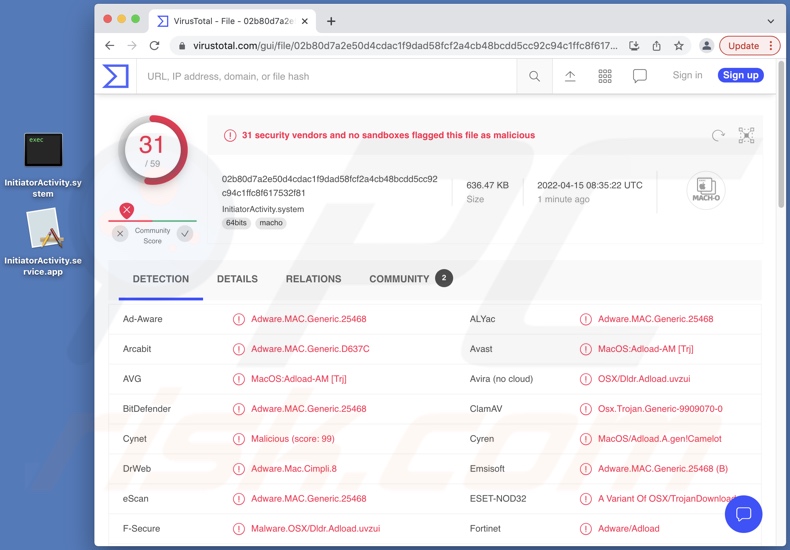Open the comments speech bubble icon
The width and height of the screenshot is (790, 550).
[x=640, y=76]
